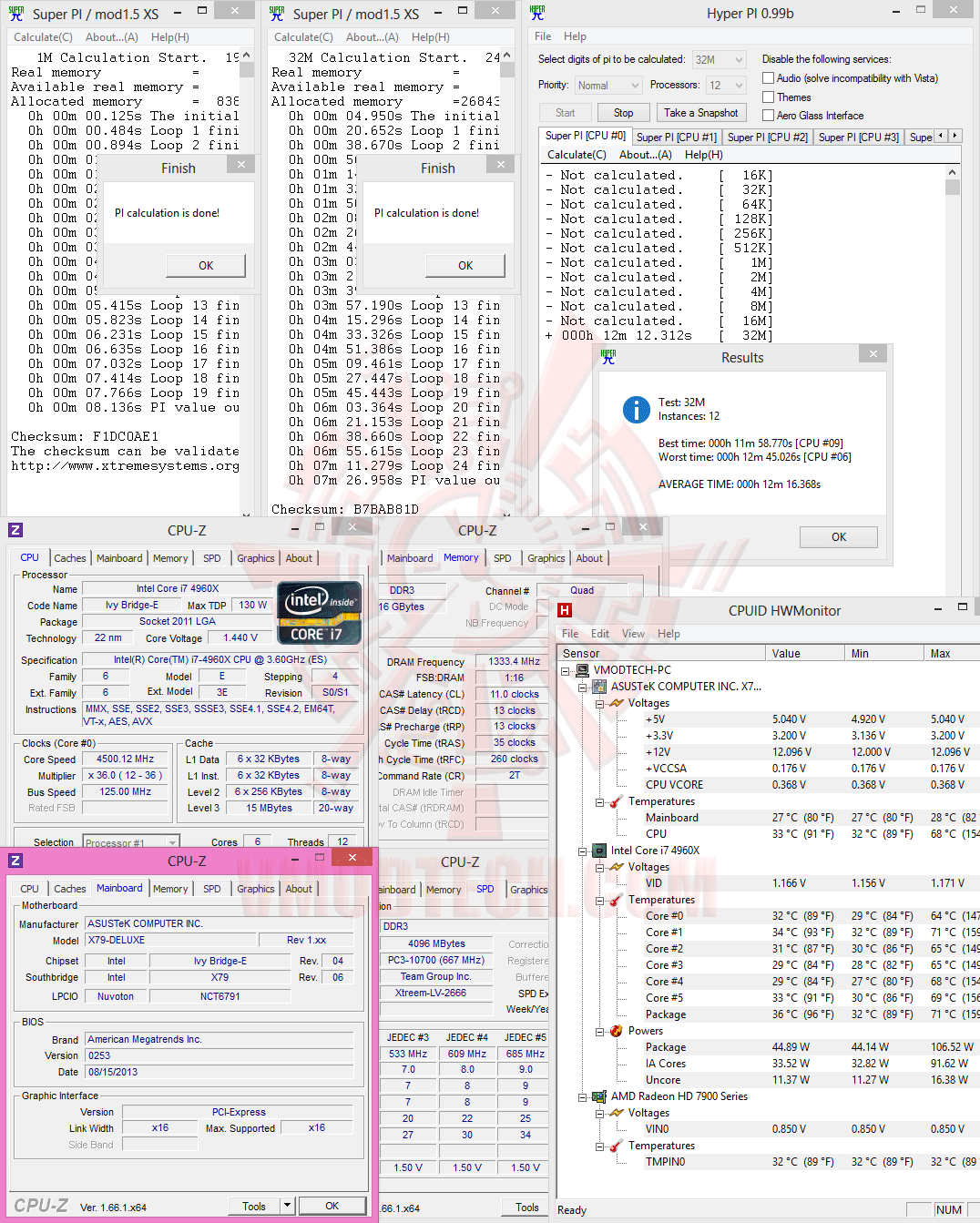Open the digits of pi 32M dropdown
This screenshot has height=1223, width=980.
pyautogui.click(x=720, y=60)
